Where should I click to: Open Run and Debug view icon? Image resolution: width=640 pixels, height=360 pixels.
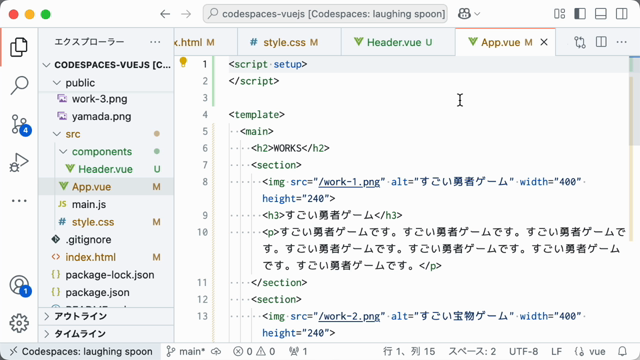point(19,162)
